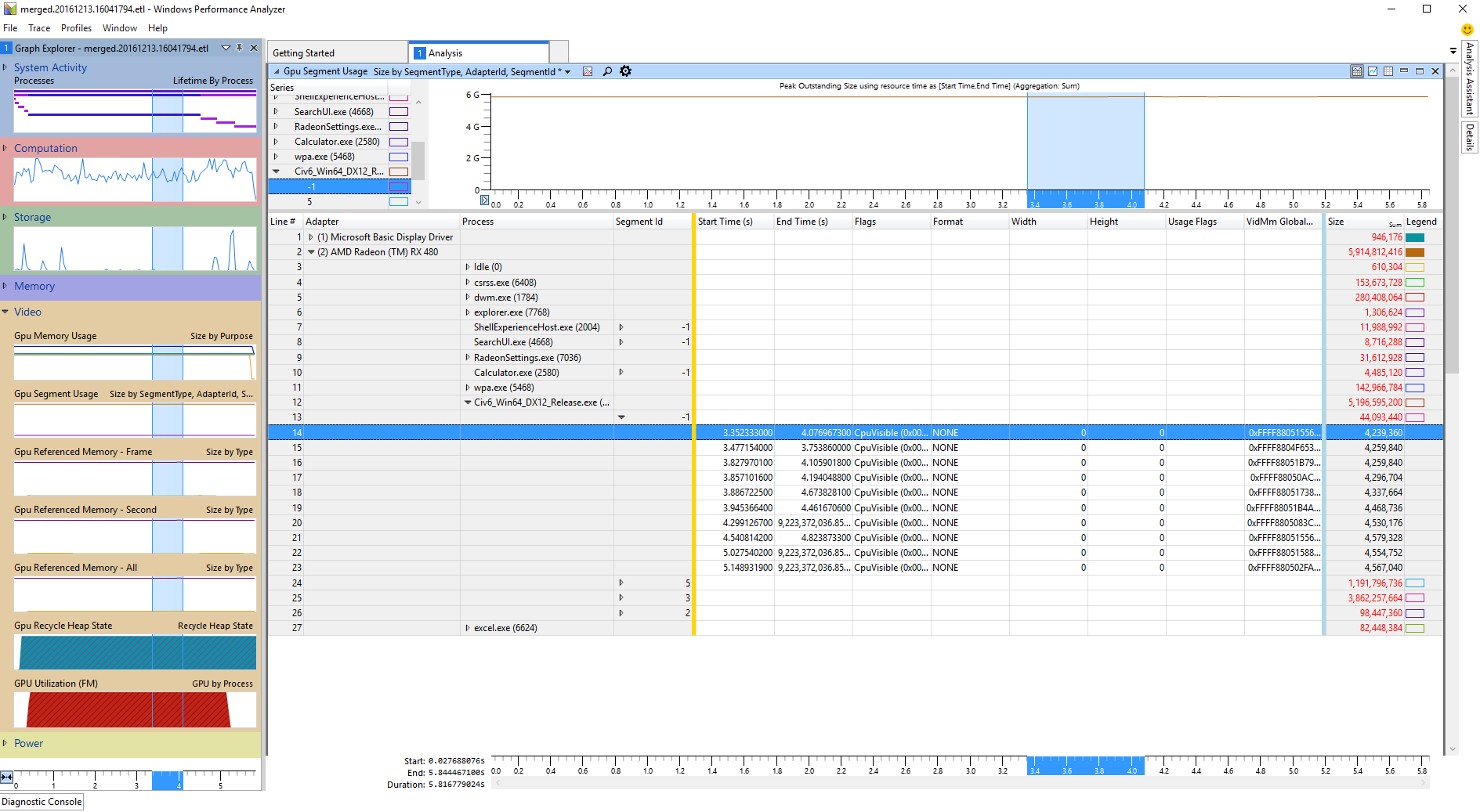Toggle the Calculator.exe series color box
Screen dimensions: 1480x812
point(399,142)
